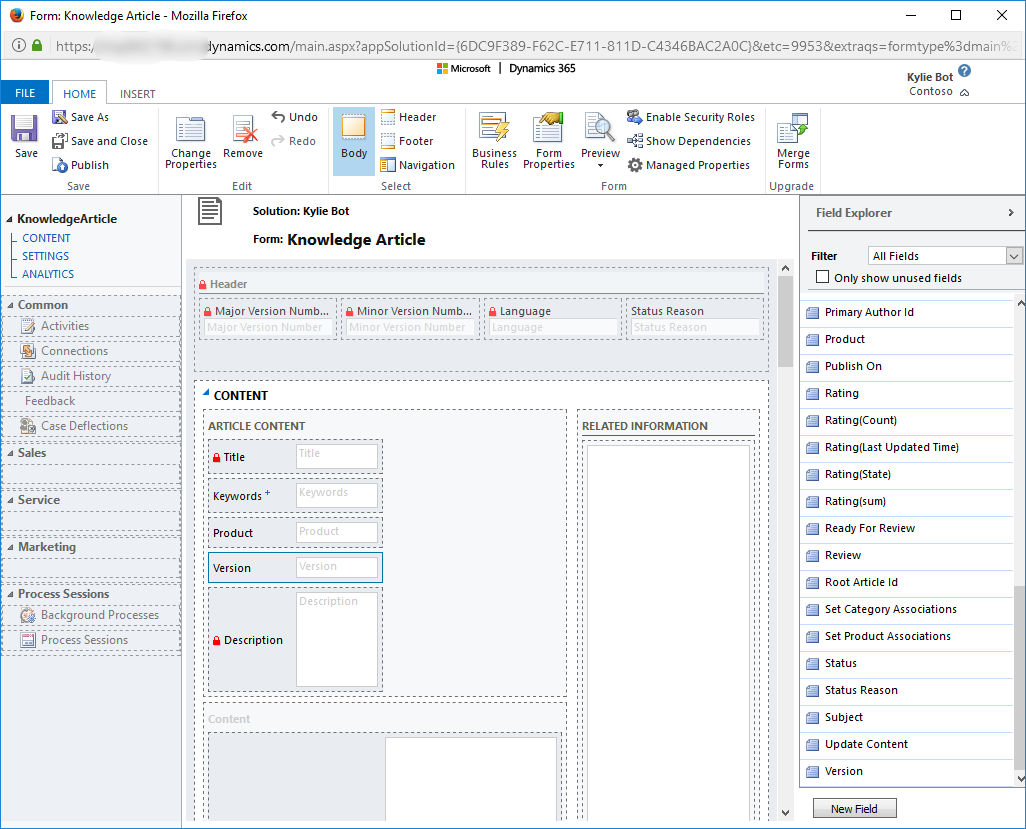Click scroll-down arrow of form canvas
The width and height of the screenshot is (1026, 829).
(785, 813)
